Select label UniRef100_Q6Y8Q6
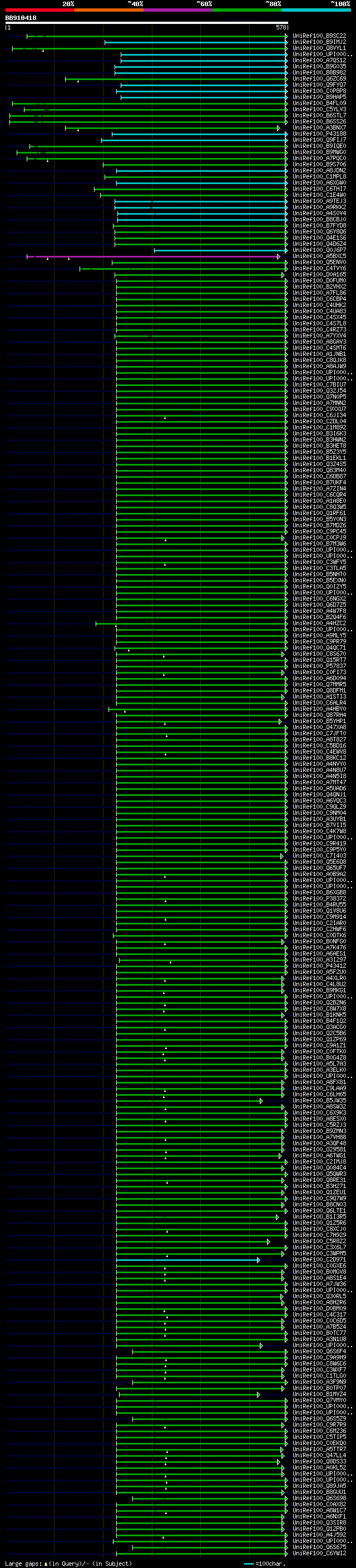The width and height of the screenshot is (356, 1568). (319, 232)
